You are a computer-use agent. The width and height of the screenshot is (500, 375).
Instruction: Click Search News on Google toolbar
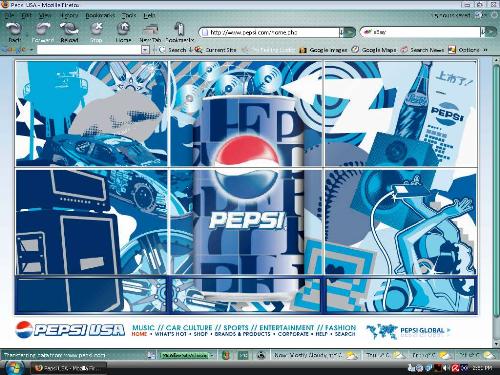point(422,50)
